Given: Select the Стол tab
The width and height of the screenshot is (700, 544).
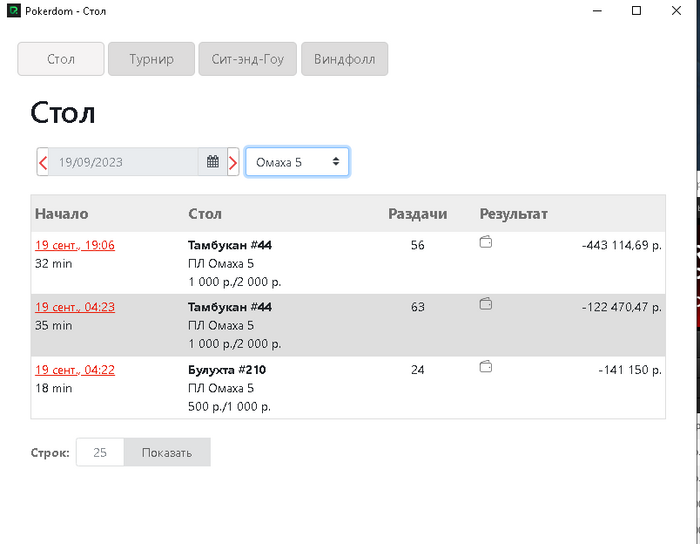Looking at the screenshot, I should (x=61, y=59).
